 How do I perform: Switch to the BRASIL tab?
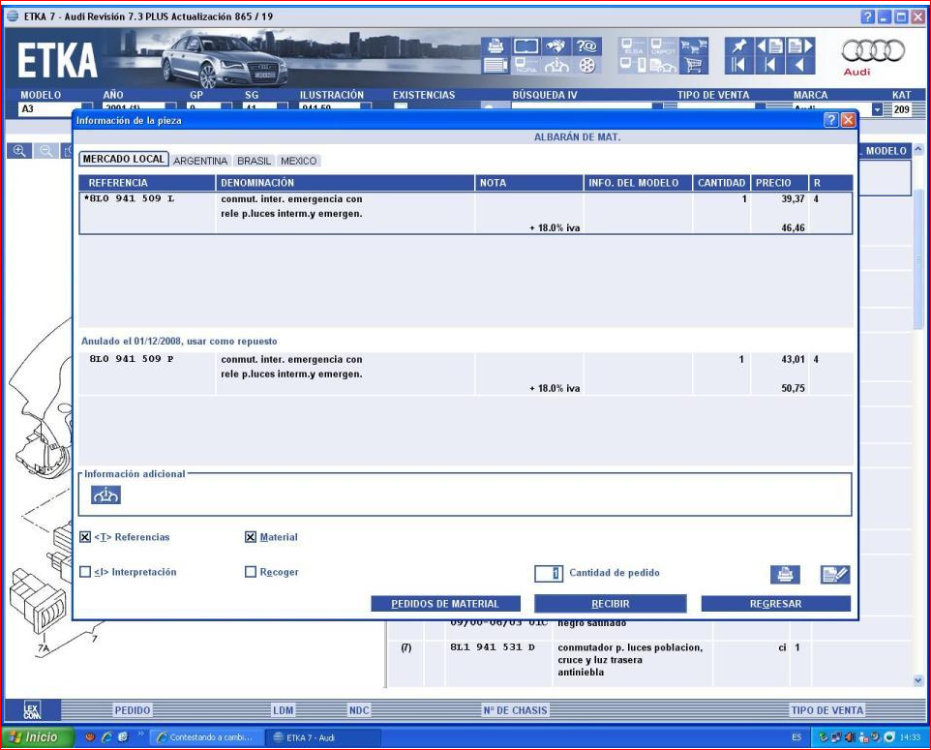click(254, 161)
